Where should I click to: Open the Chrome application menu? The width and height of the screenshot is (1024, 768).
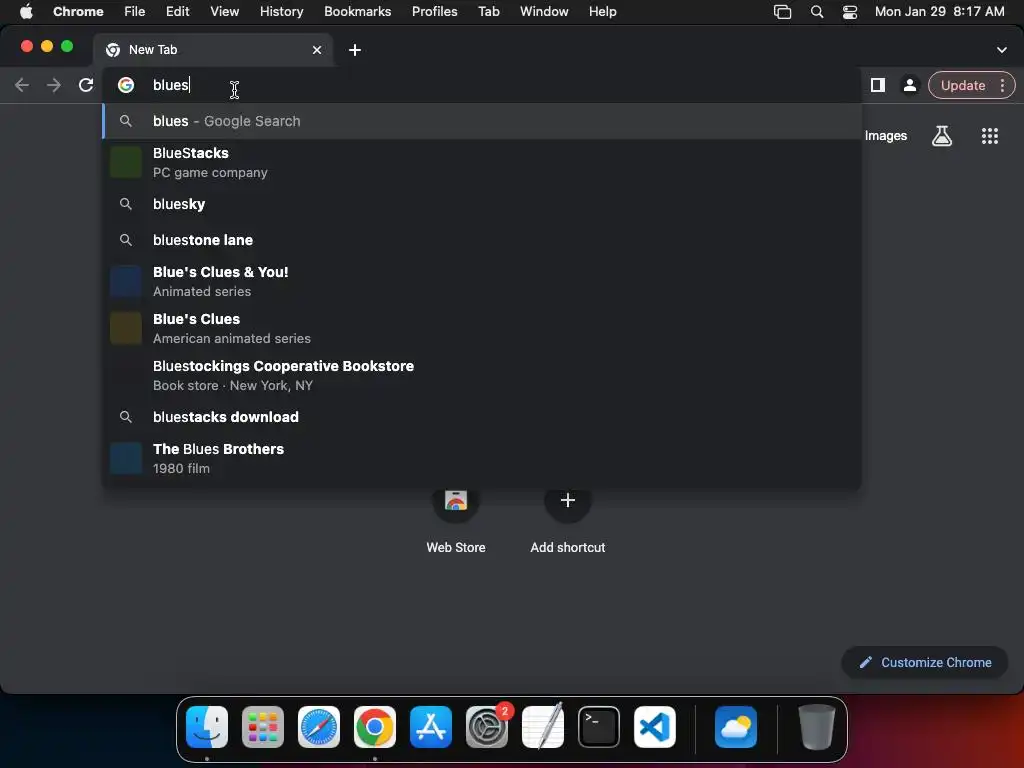pos(78,11)
